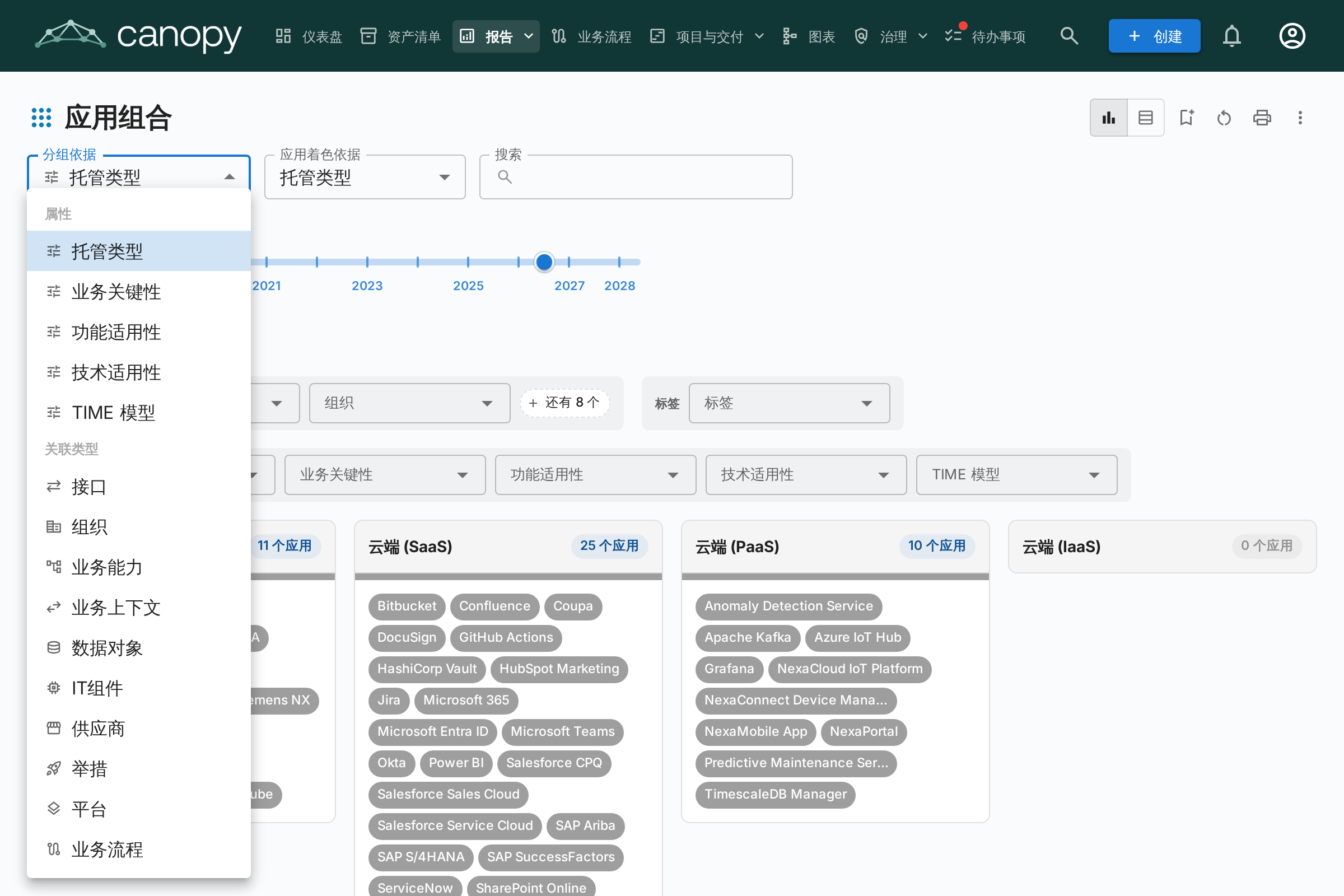The height and width of the screenshot is (896, 1344).
Task: Click the 25 个应用 SaaS count badge
Action: click(x=609, y=545)
